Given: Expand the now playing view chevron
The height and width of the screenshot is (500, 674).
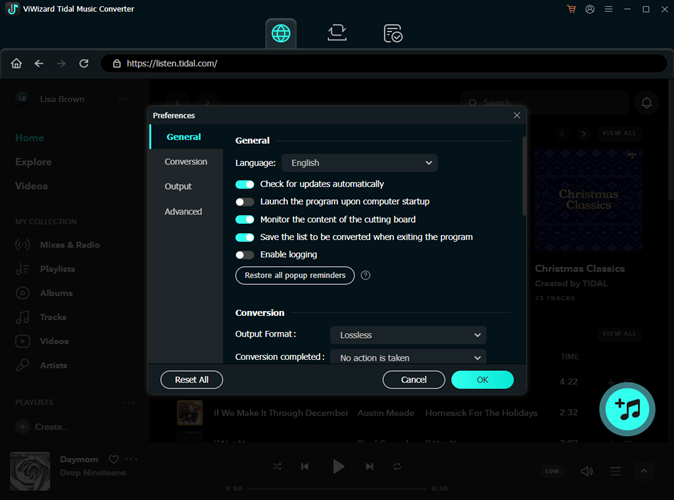Looking at the screenshot, I should click(x=644, y=471).
